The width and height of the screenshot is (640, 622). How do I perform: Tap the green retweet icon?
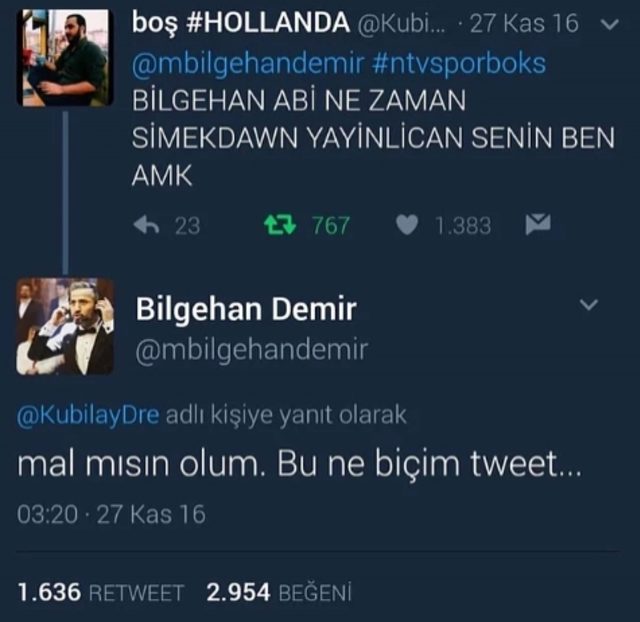click(x=280, y=225)
